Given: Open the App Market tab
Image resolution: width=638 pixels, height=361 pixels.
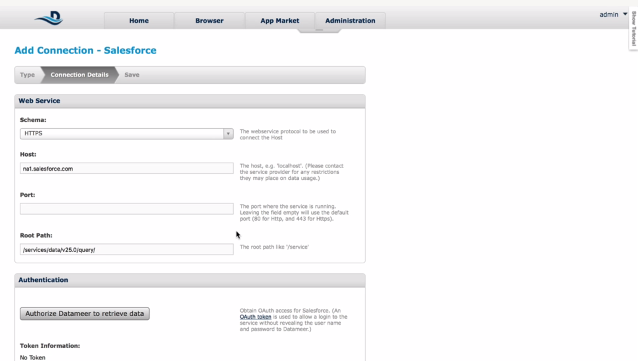Looking at the screenshot, I should (x=280, y=20).
